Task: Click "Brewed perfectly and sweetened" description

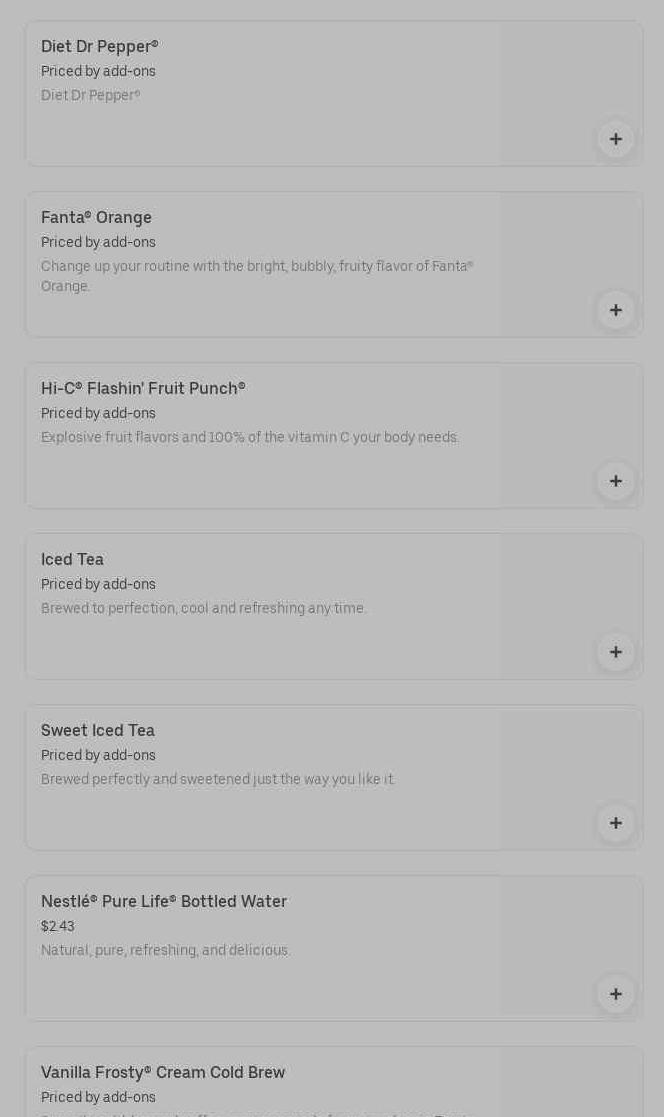Action: point(218,780)
